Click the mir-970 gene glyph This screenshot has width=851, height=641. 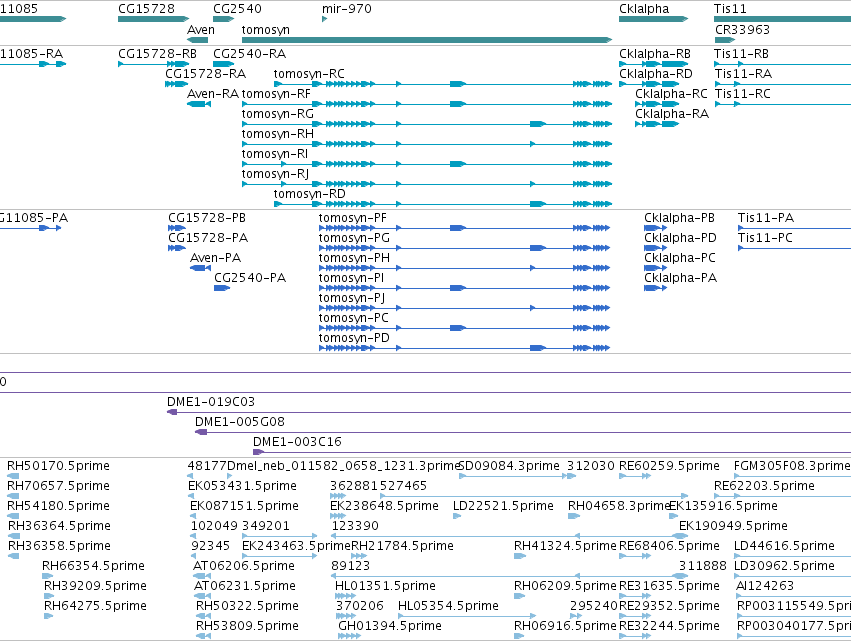point(325,19)
